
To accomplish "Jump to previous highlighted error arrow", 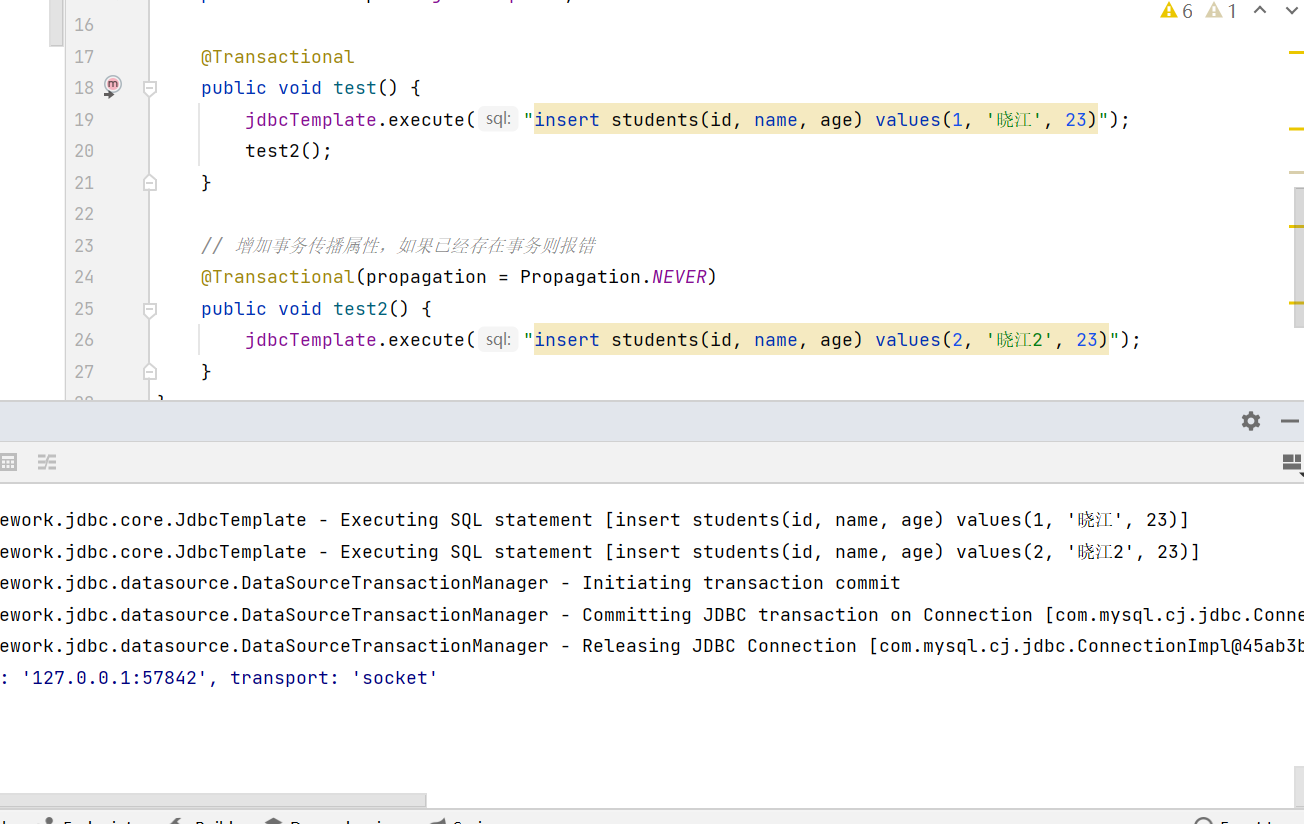I will click(x=1260, y=11).
